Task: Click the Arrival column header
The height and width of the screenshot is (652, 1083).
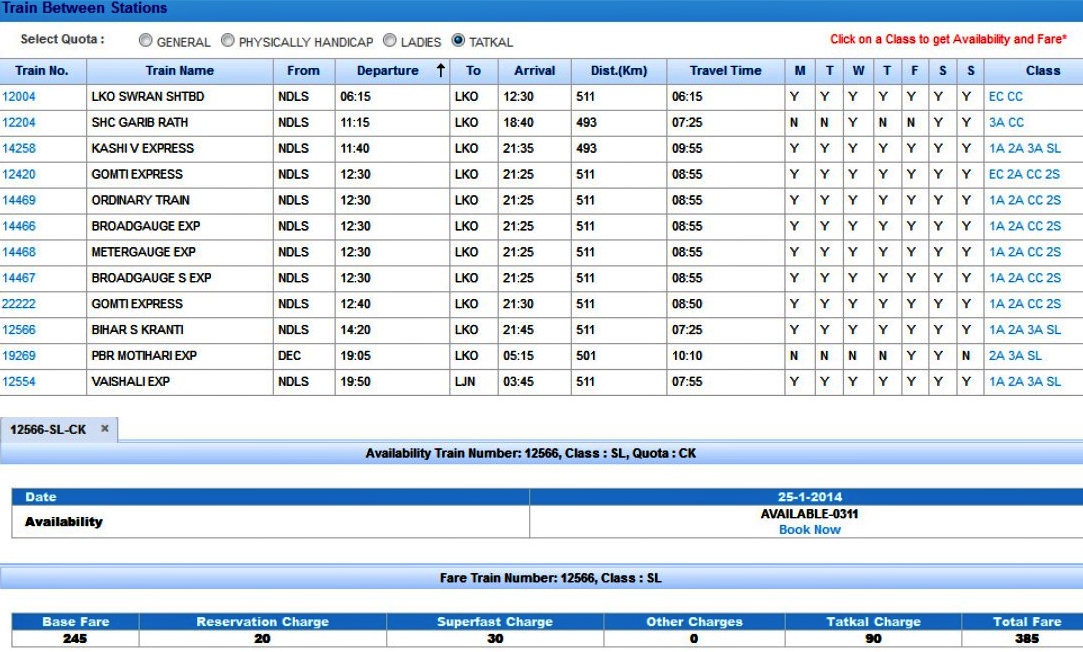Action: [534, 71]
